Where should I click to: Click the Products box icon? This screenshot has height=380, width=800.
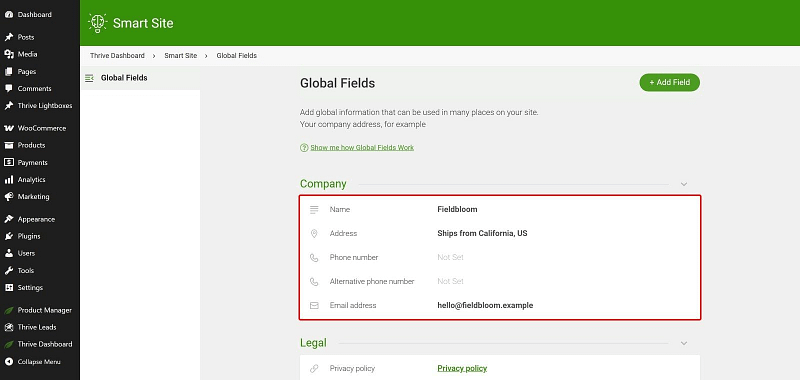9,145
